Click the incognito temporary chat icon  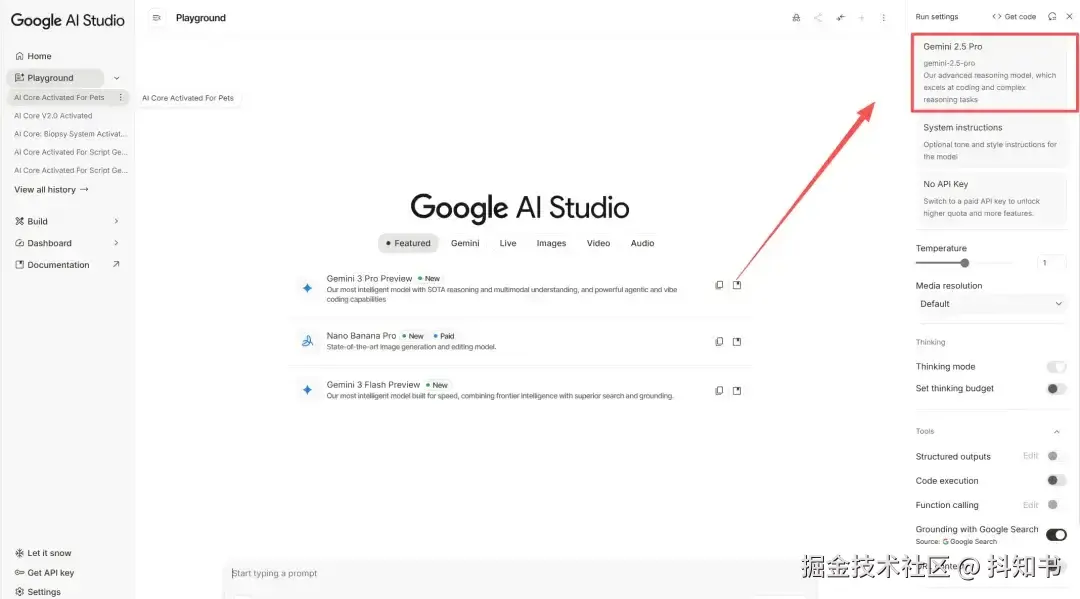[x=796, y=18]
